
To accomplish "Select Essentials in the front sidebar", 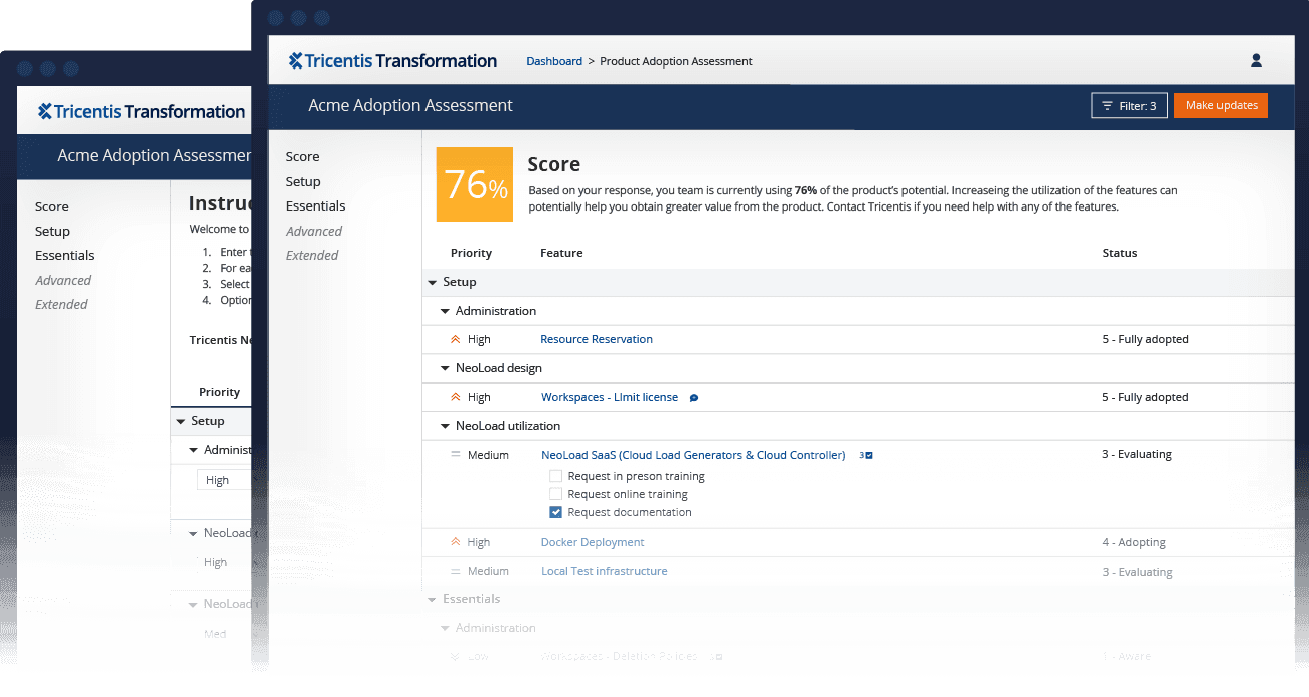I will pos(315,206).
